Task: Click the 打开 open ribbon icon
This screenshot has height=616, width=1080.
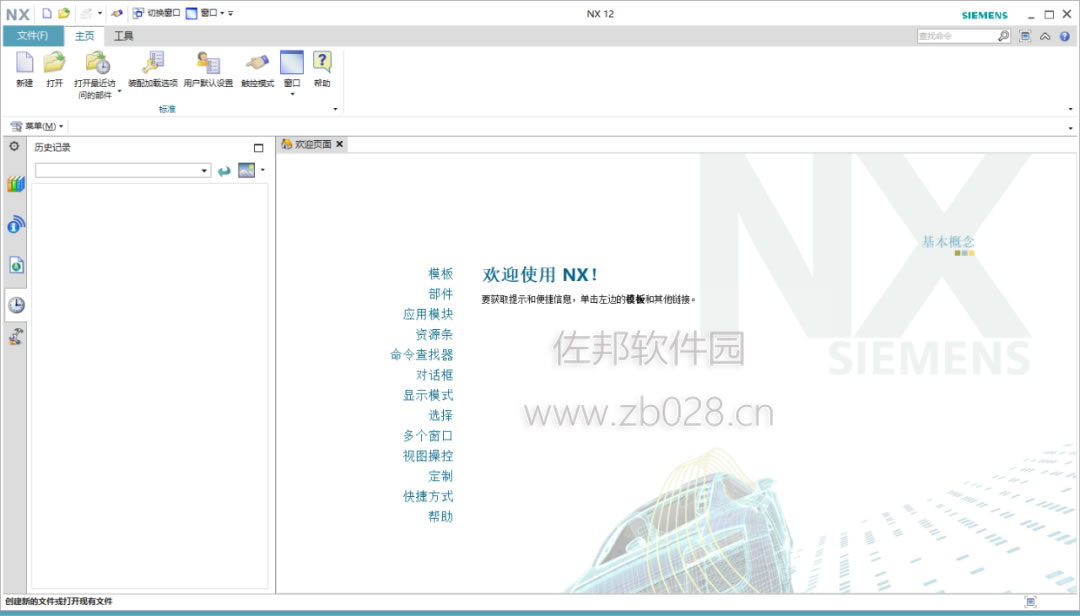Action: (x=54, y=69)
